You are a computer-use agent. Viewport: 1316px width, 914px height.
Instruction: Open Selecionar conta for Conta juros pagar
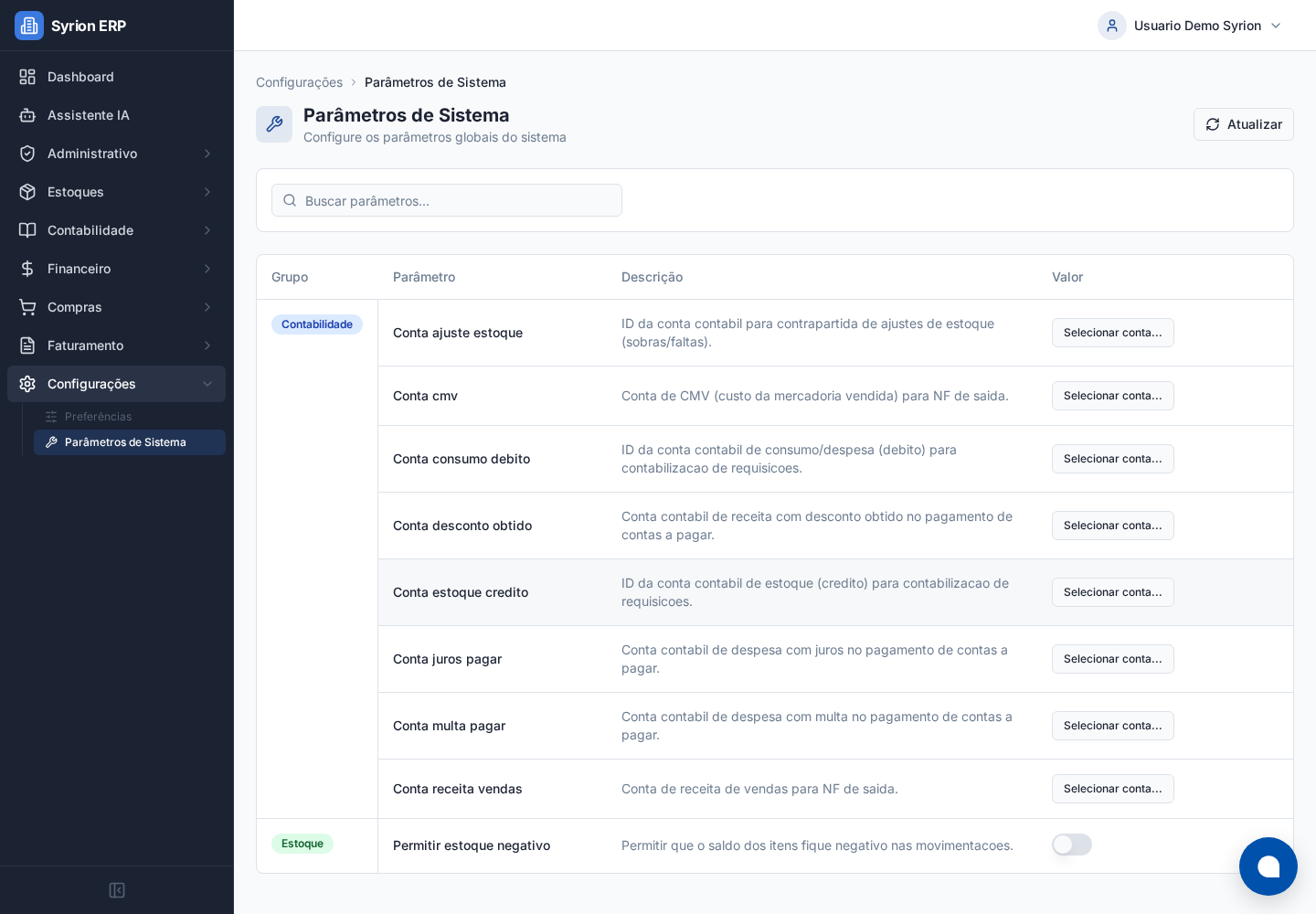(1112, 659)
